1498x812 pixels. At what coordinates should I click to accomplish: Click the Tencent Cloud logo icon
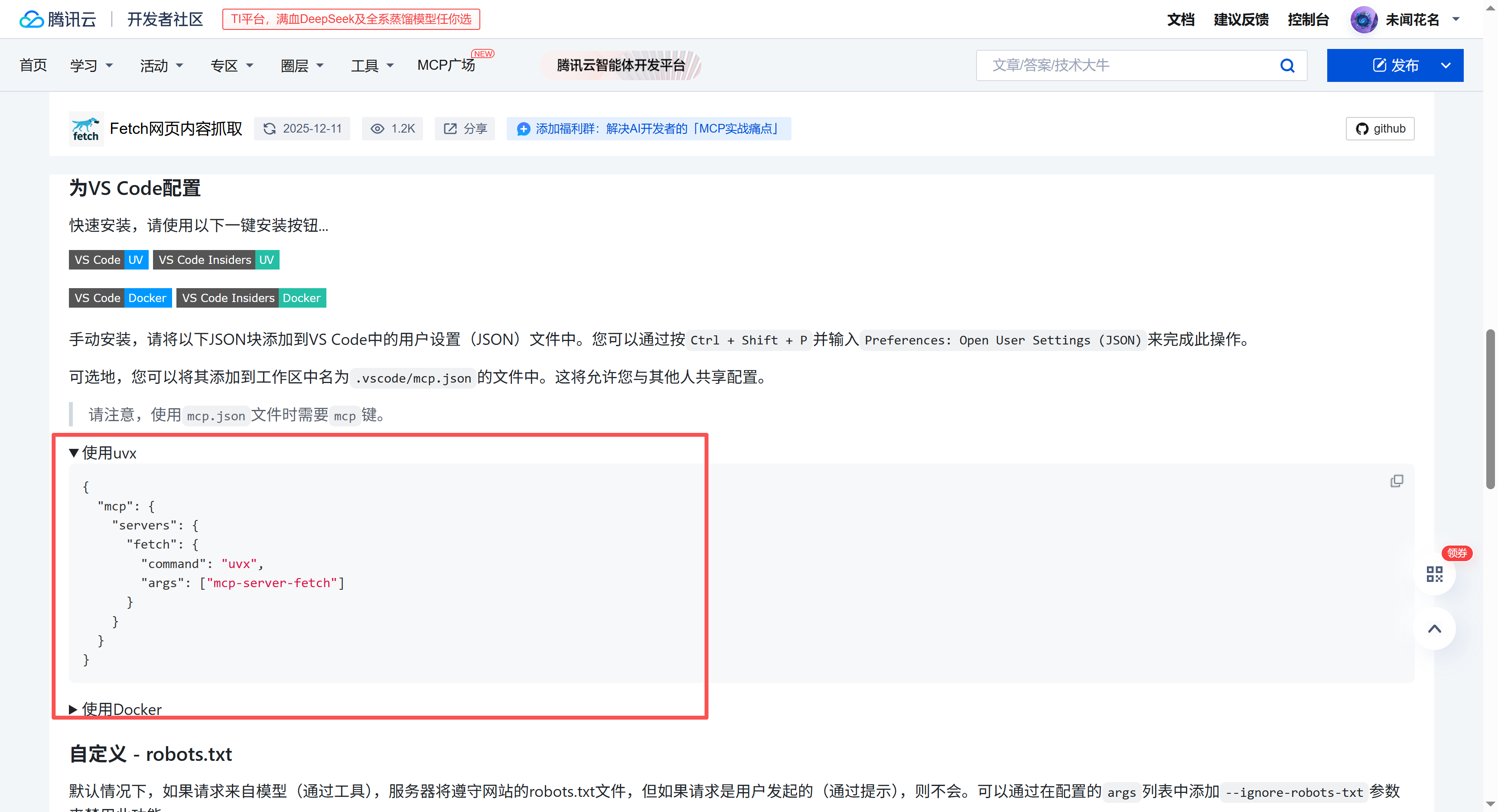click(x=32, y=19)
